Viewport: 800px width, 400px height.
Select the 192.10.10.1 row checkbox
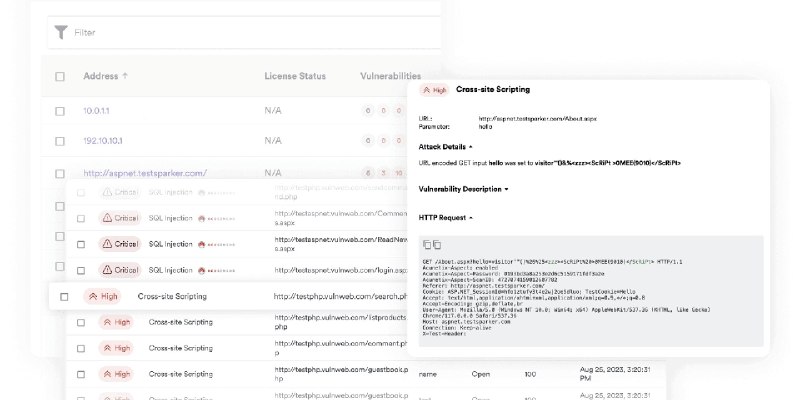(x=60, y=141)
